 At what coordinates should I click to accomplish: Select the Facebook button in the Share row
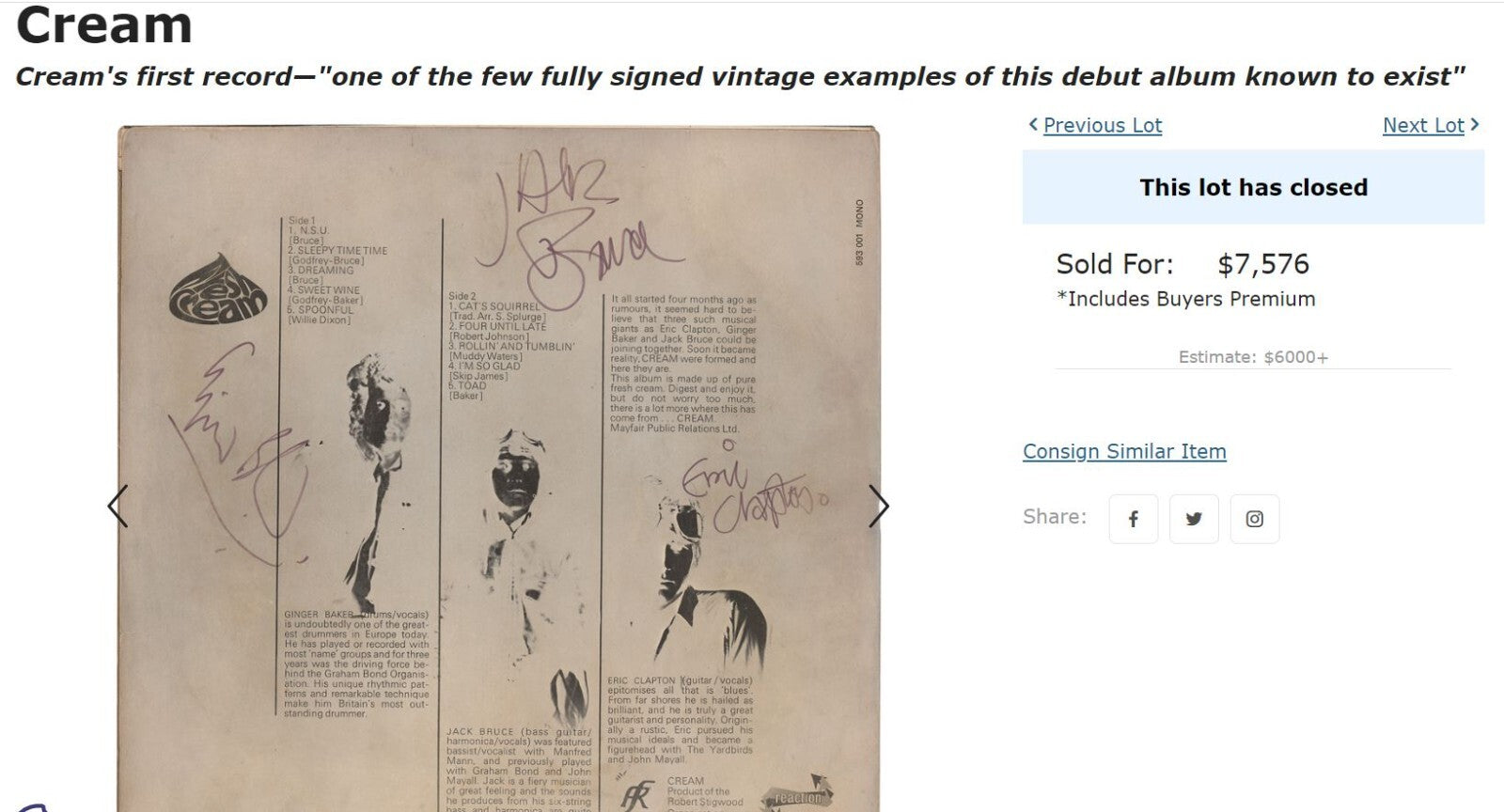click(1133, 518)
